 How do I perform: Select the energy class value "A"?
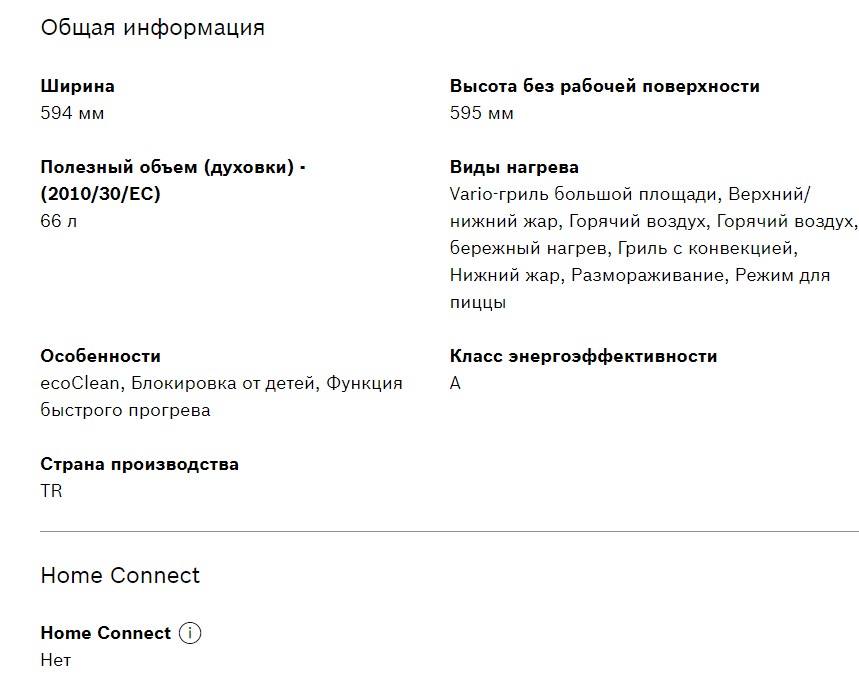click(x=455, y=383)
